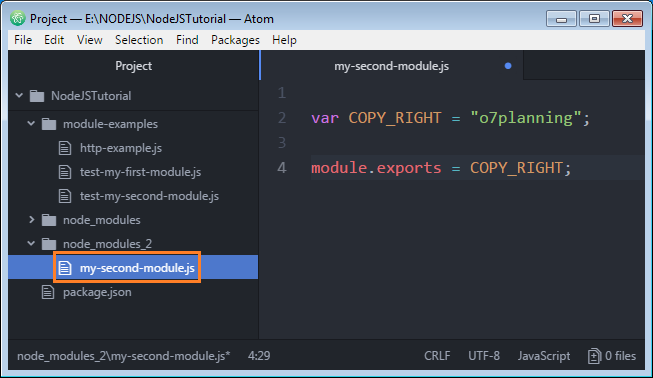The image size is (653, 378).
Task: Click the git changed files icon
Action: point(594,356)
